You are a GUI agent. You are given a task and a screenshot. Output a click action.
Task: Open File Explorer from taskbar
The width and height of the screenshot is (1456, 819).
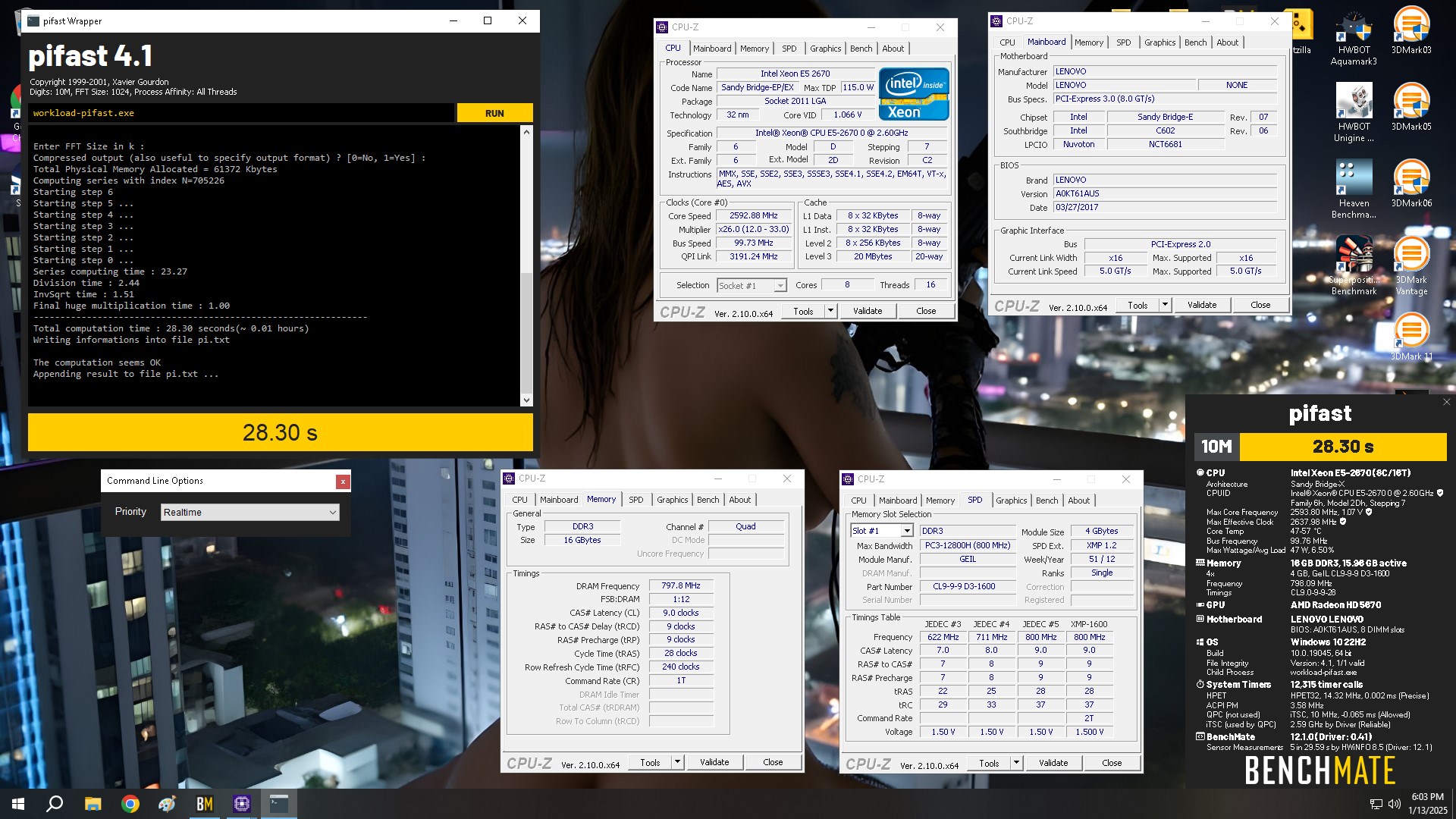click(93, 804)
